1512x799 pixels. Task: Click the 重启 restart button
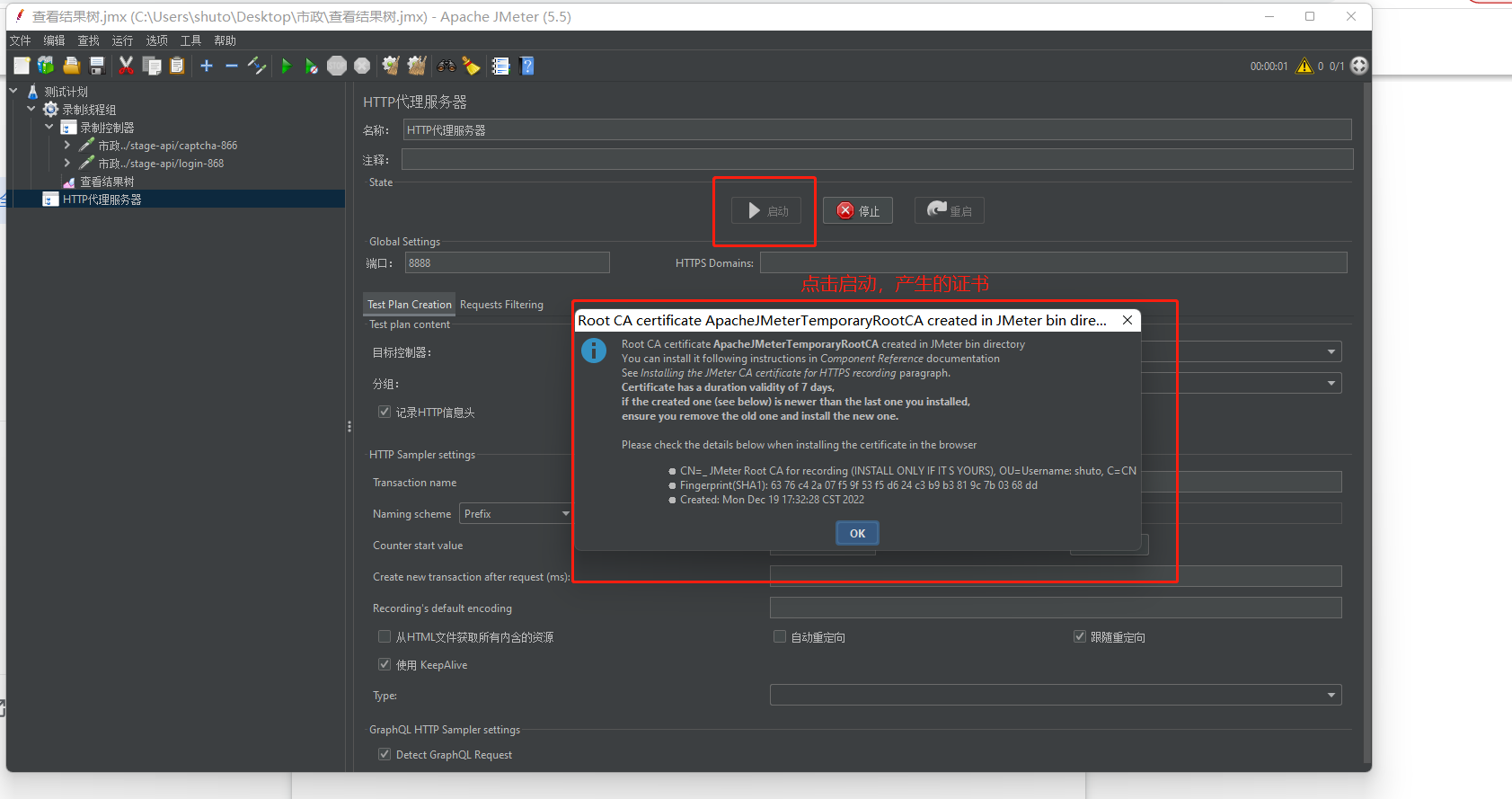tap(950, 210)
